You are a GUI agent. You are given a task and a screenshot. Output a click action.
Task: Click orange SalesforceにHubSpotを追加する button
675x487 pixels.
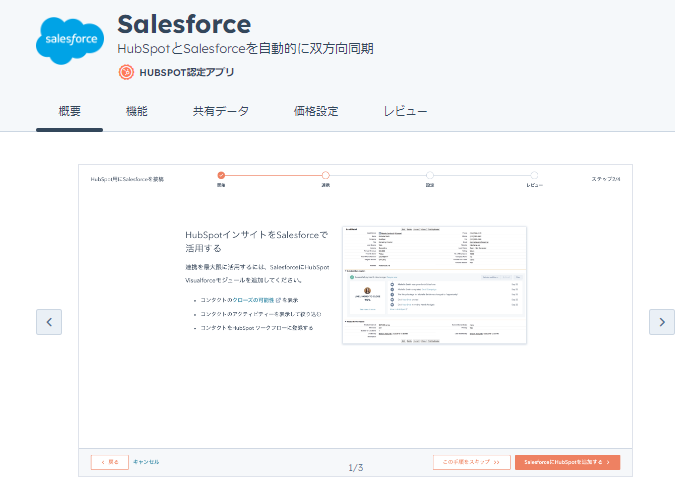tap(567, 462)
